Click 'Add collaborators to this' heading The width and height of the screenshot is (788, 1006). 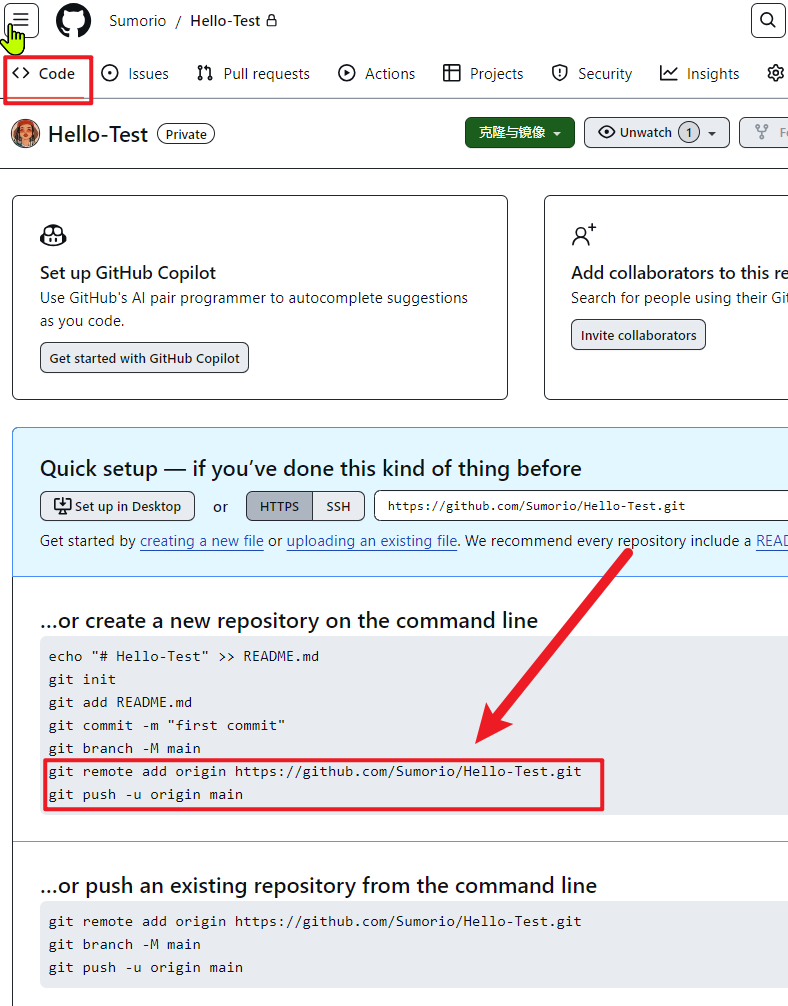[680, 273]
